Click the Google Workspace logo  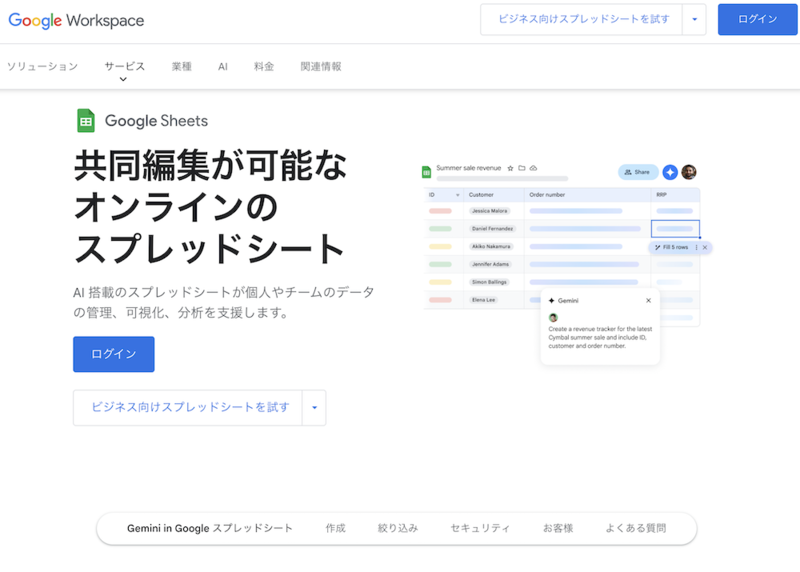tap(77, 20)
